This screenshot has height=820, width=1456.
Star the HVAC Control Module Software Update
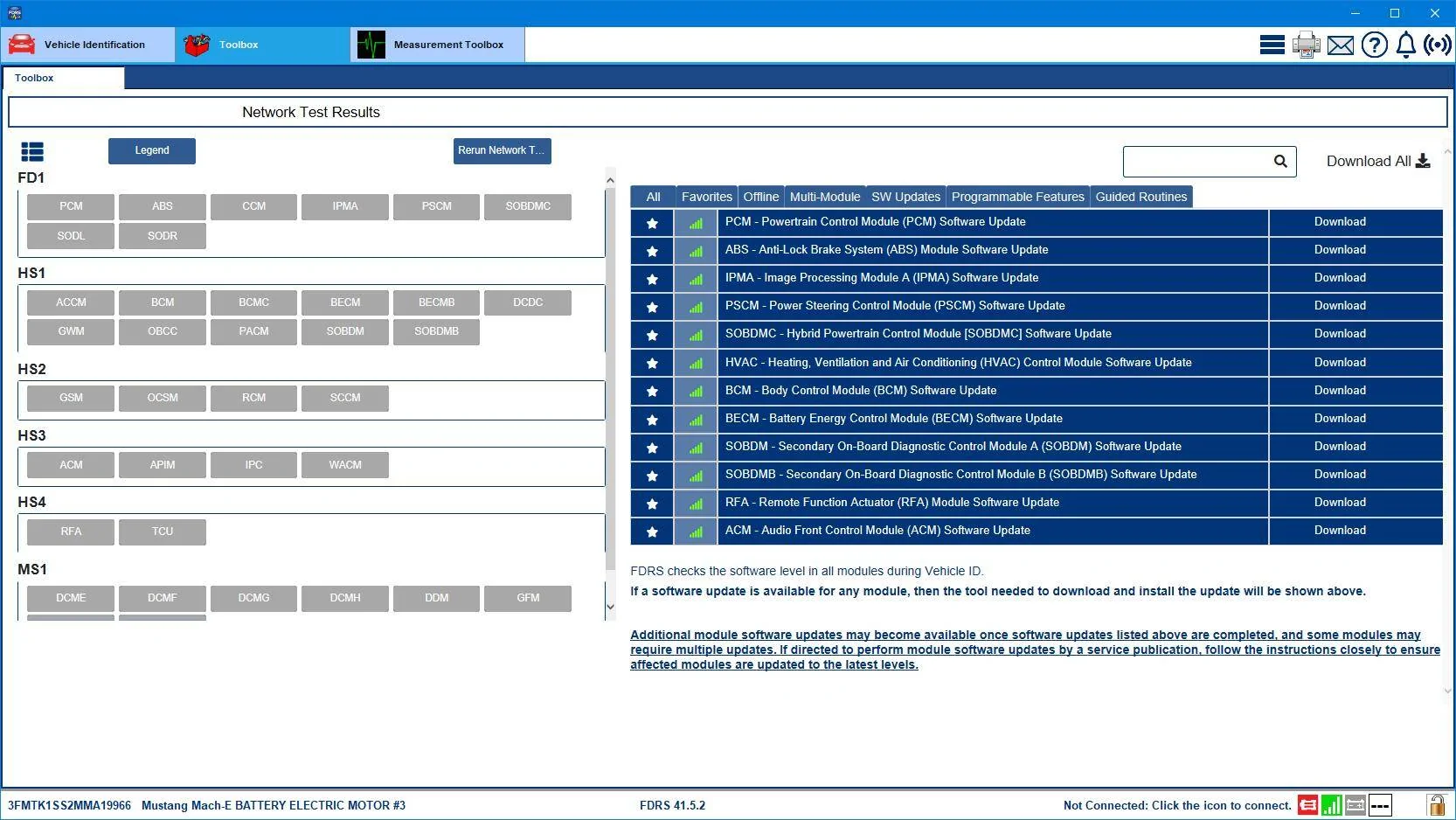[652, 363]
